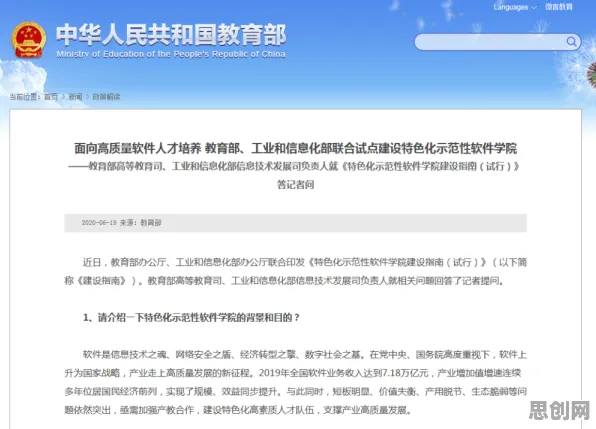Click the search magnifier icon
The image size is (596, 429).
coord(571,41)
